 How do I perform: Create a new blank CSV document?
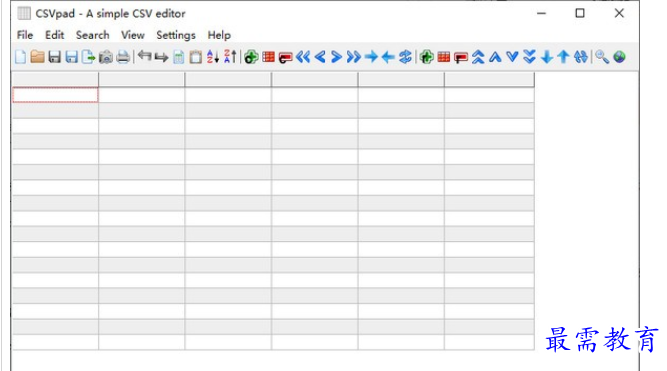[20, 57]
